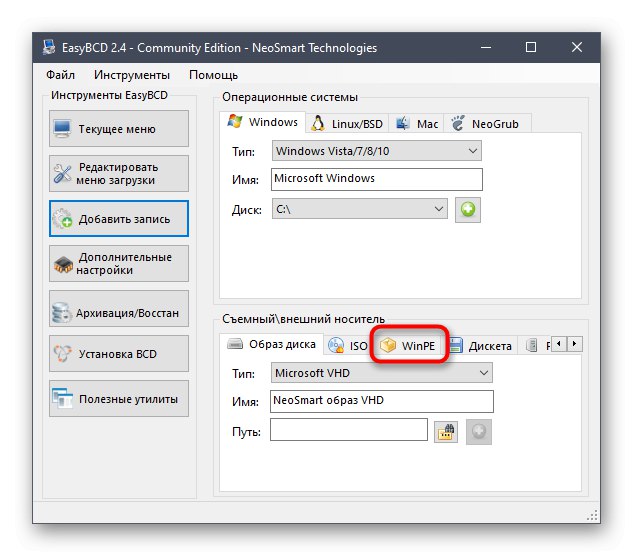Open Полезные утилиты section

[119, 398]
